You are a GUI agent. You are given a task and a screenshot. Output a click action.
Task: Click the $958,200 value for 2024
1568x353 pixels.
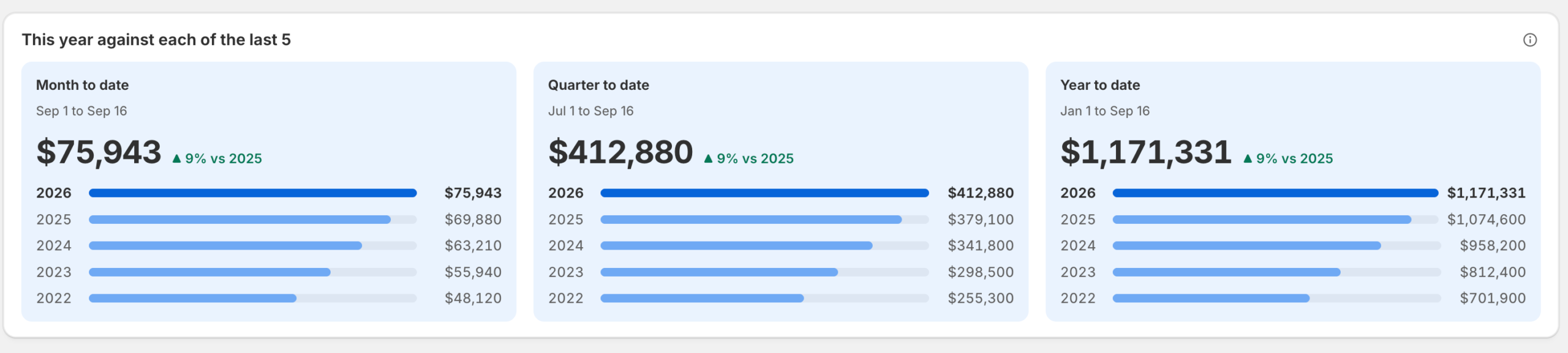point(1493,245)
